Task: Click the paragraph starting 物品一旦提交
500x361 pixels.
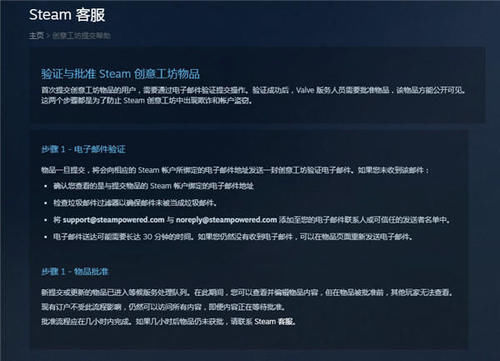Action: pyautogui.click(x=235, y=170)
